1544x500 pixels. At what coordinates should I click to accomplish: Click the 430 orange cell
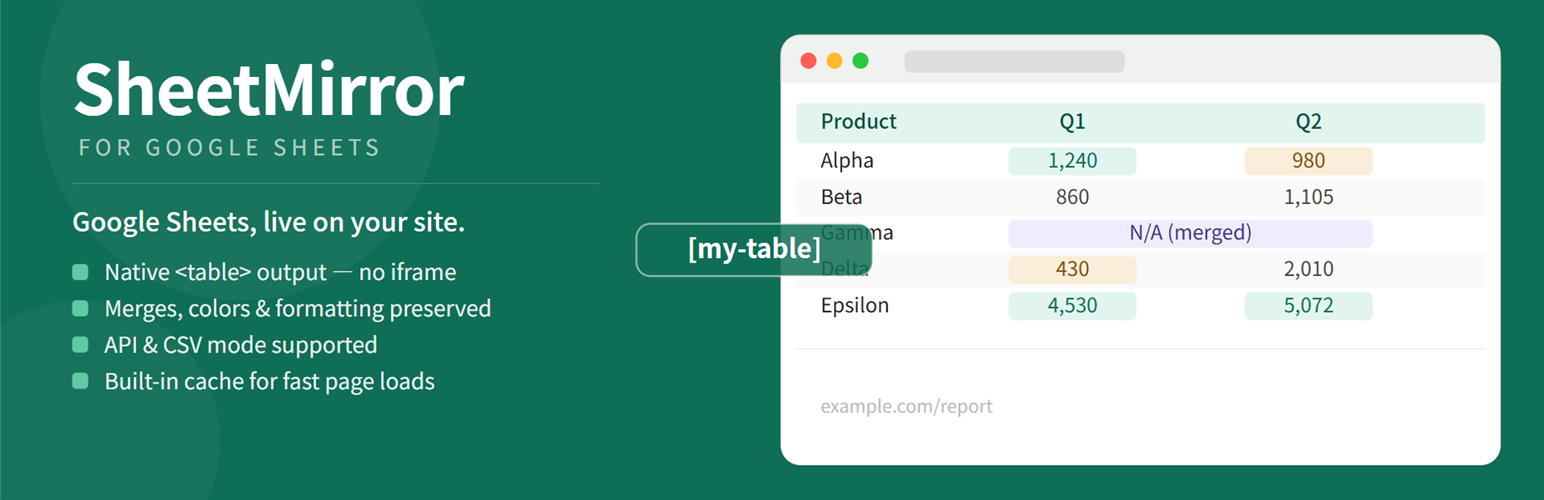(1072, 269)
